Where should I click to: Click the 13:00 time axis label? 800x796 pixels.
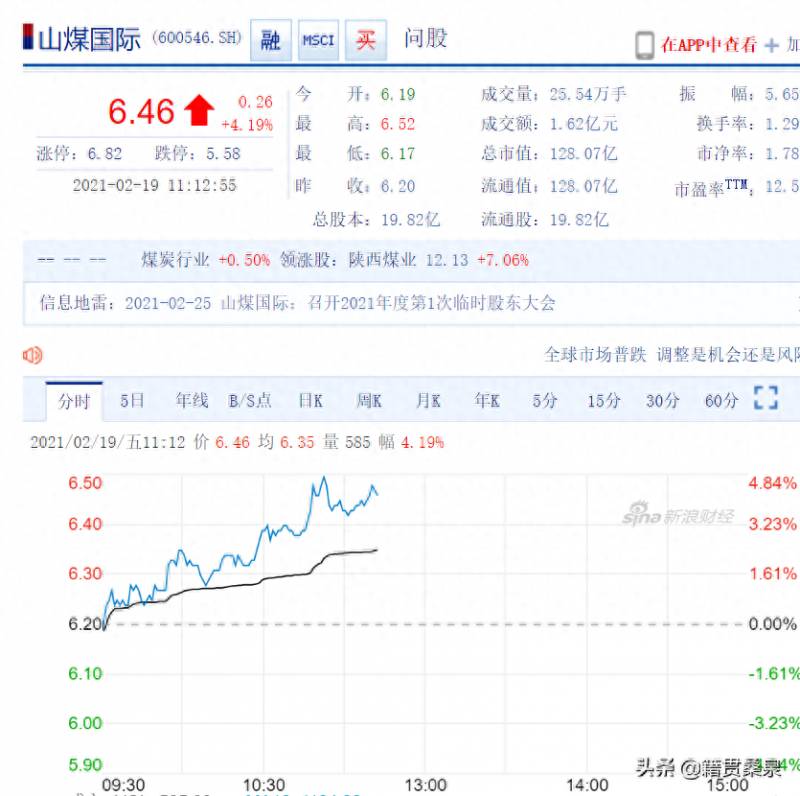tap(426, 785)
